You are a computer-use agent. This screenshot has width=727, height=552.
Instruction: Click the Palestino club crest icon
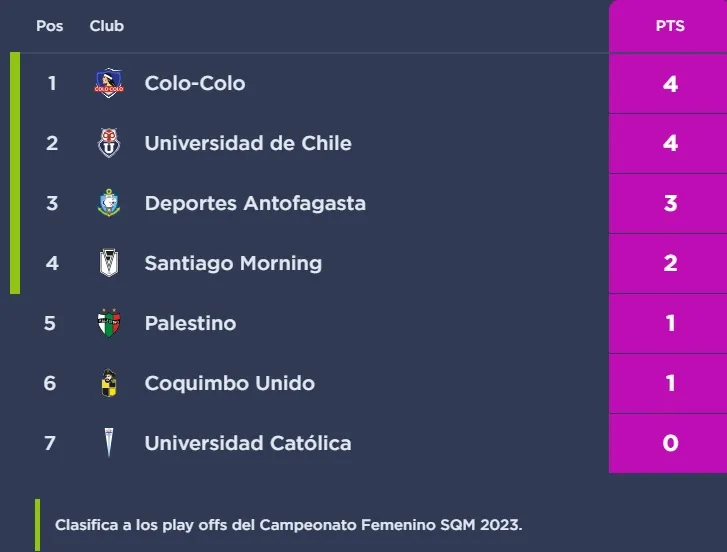click(108, 323)
